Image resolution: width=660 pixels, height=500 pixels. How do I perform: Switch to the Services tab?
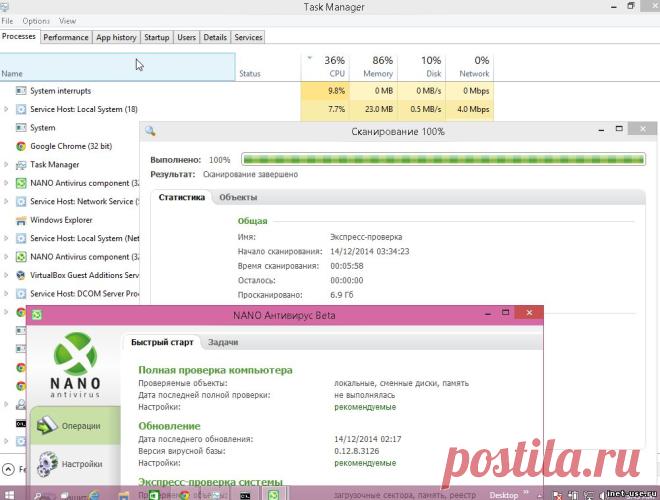[248, 37]
